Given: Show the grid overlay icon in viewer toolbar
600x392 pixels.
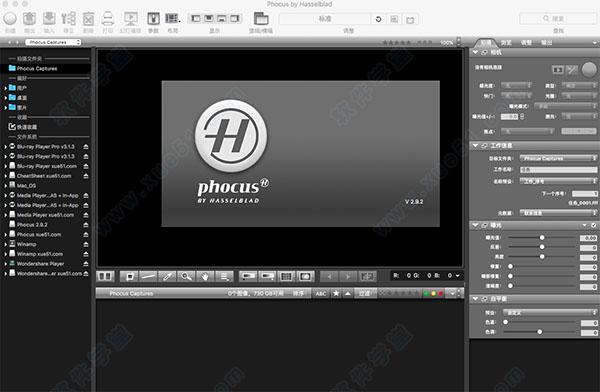Looking at the screenshot, I should pyautogui.click(x=286, y=276).
